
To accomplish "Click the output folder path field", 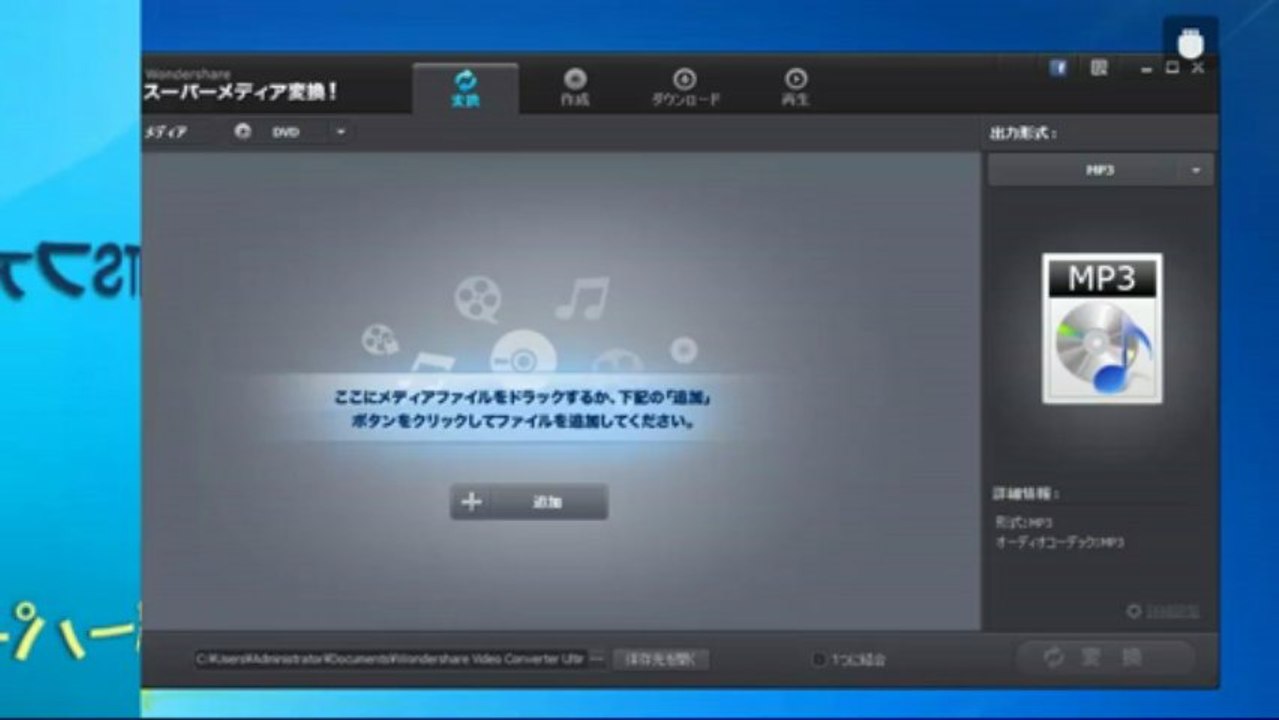I will point(391,659).
